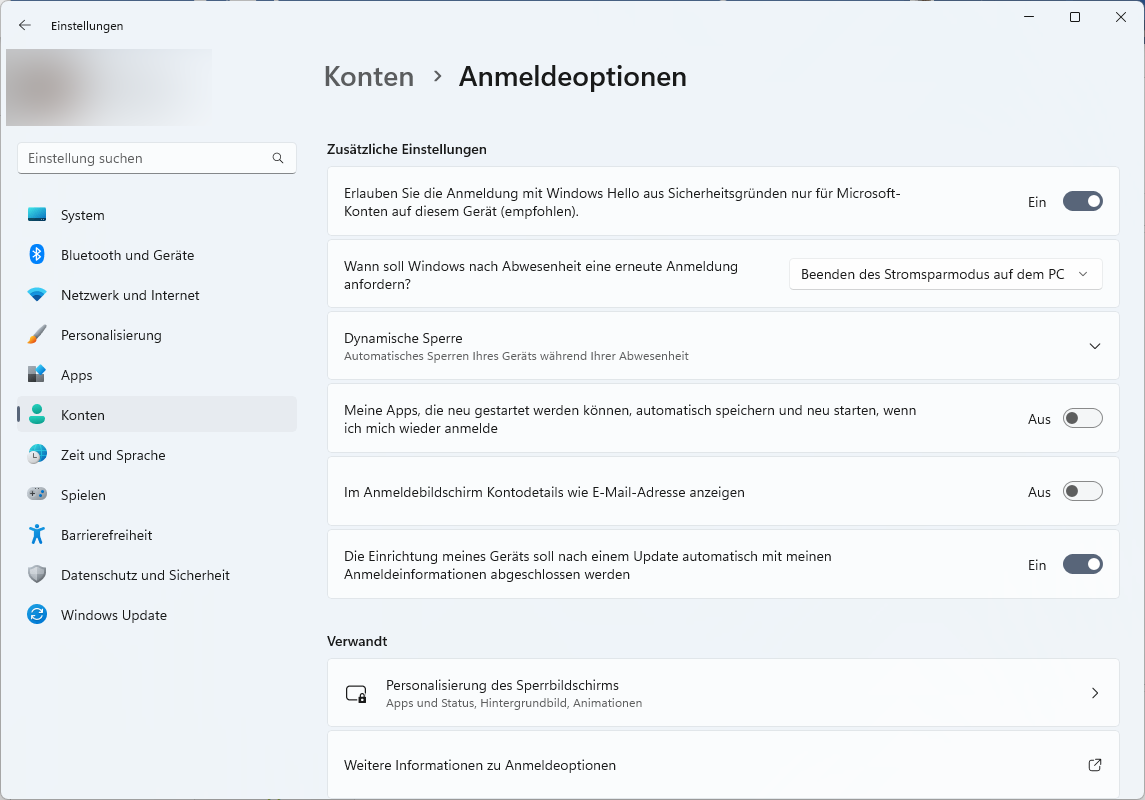Click the search magnifier icon
This screenshot has width=1145, height=800.
(x=278, y=158)
